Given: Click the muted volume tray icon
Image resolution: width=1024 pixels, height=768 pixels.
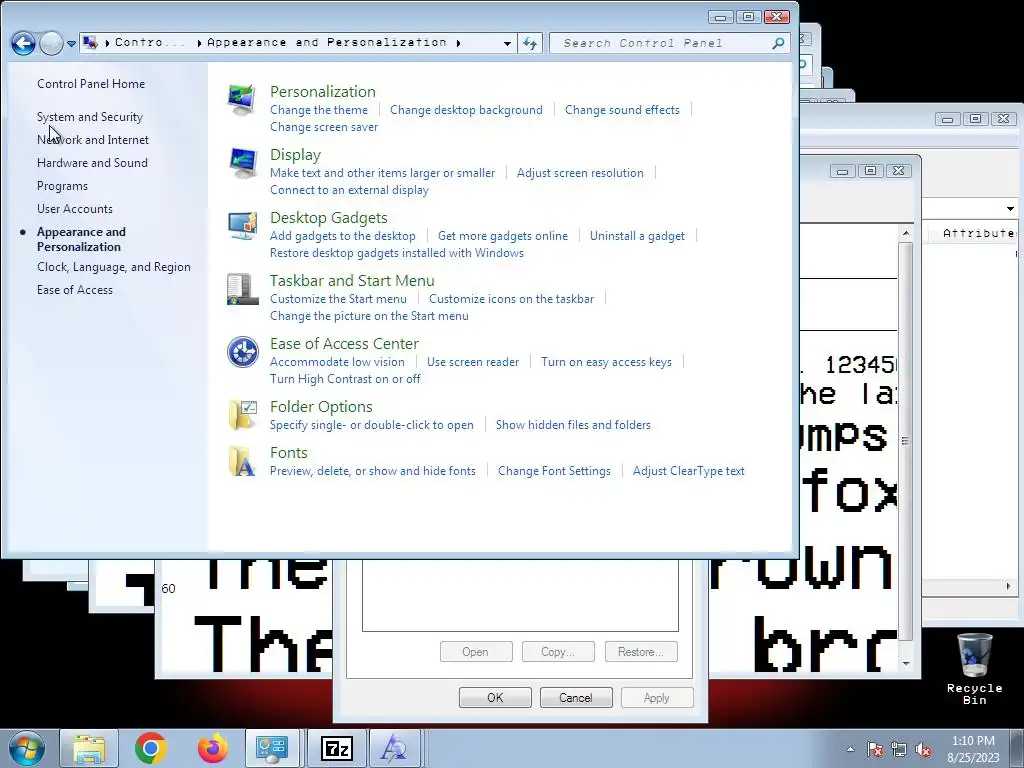Looking at the screenshot, I should point(923,750).
